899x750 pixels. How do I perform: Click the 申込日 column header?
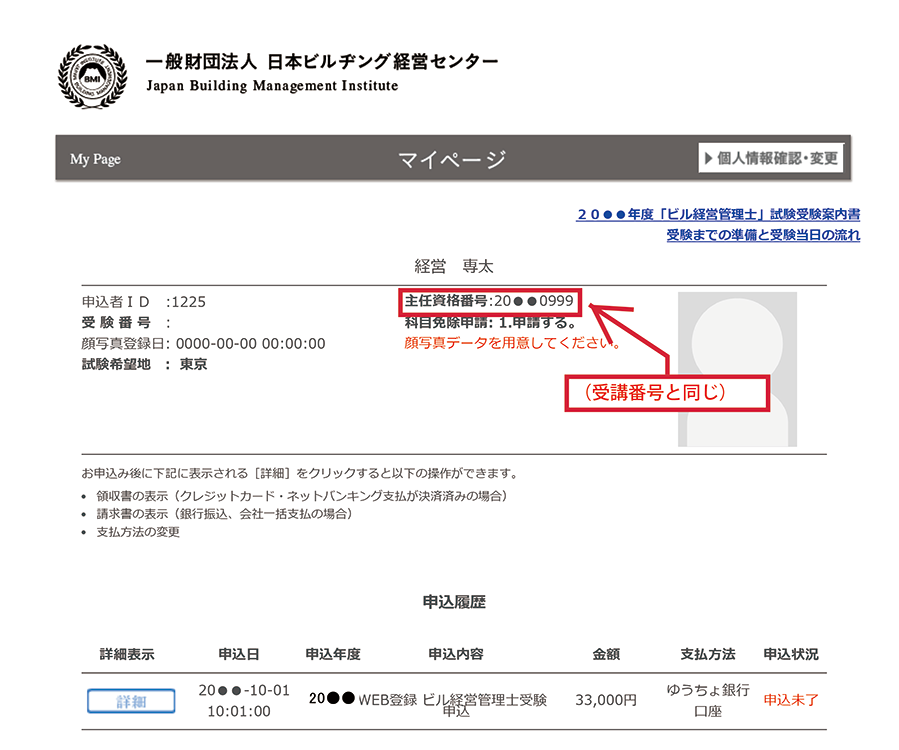[238, 654]
